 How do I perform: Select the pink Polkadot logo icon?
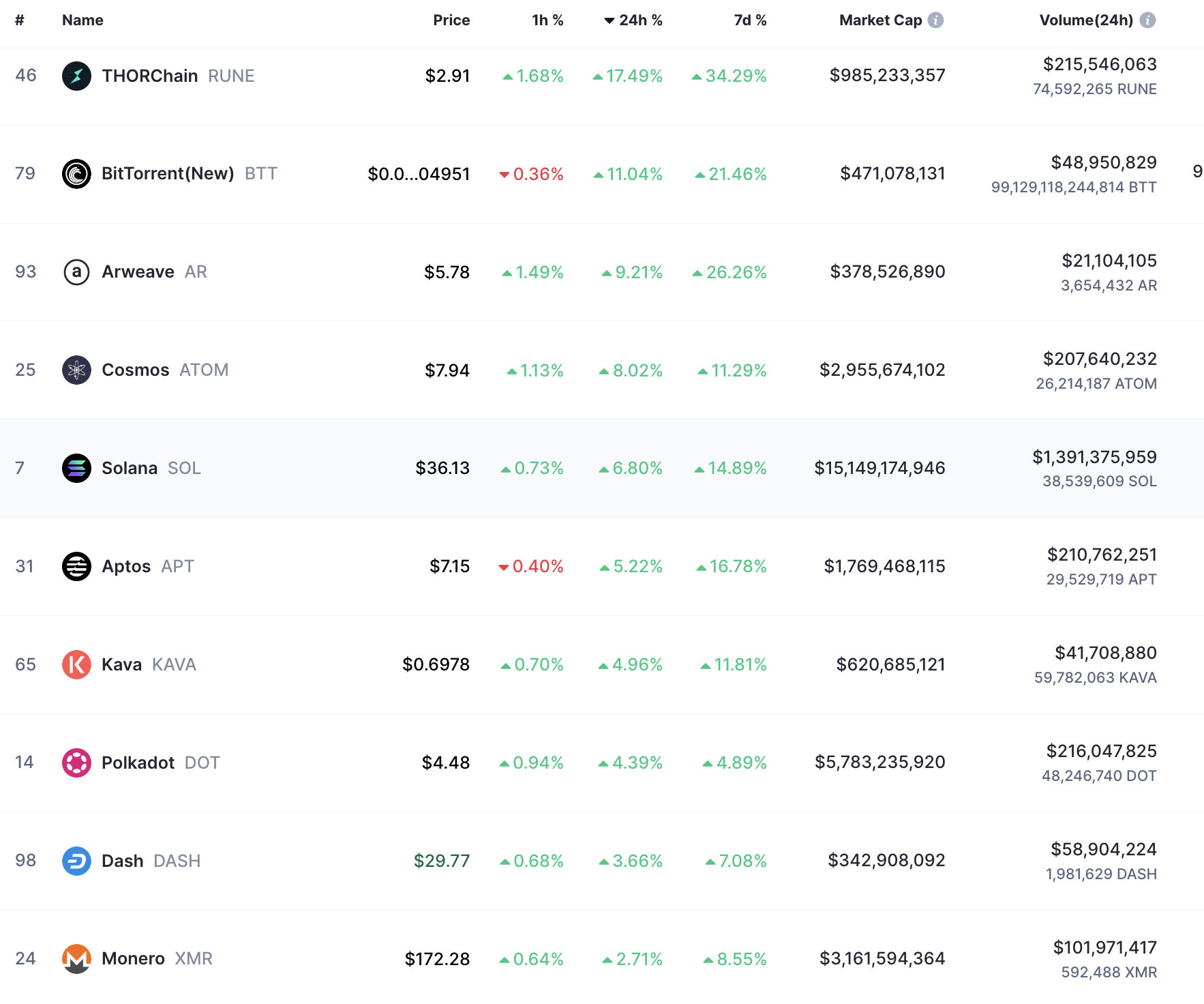click(x=76, y=763)
